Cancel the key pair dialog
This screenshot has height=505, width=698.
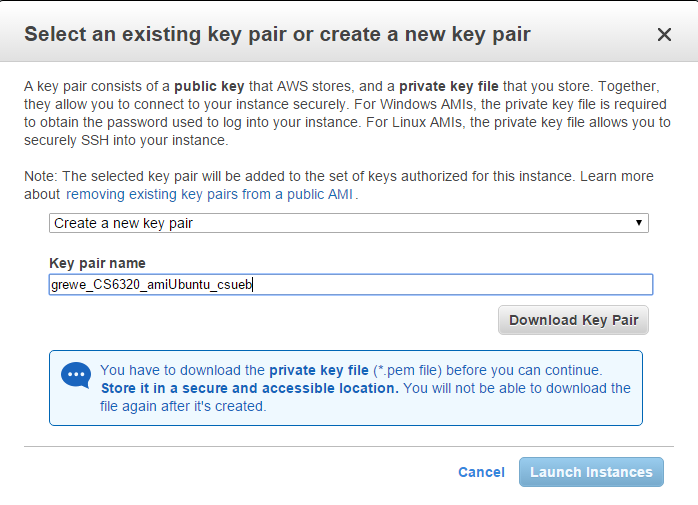click(481, 472)
